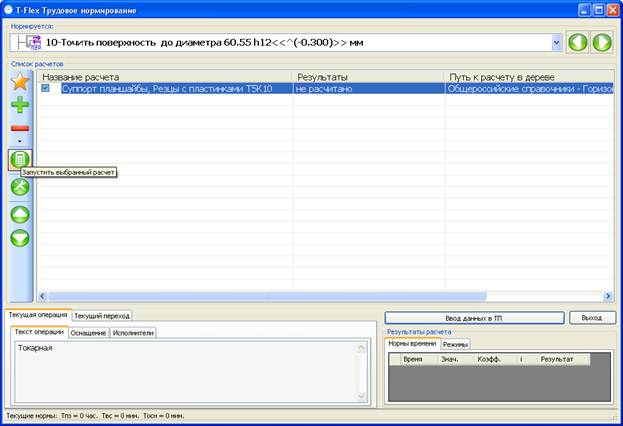Image resolution: width=623 pixels, height=426 pixels.
Task: Run selected calculation calculator icon
Action: [20, 160]
